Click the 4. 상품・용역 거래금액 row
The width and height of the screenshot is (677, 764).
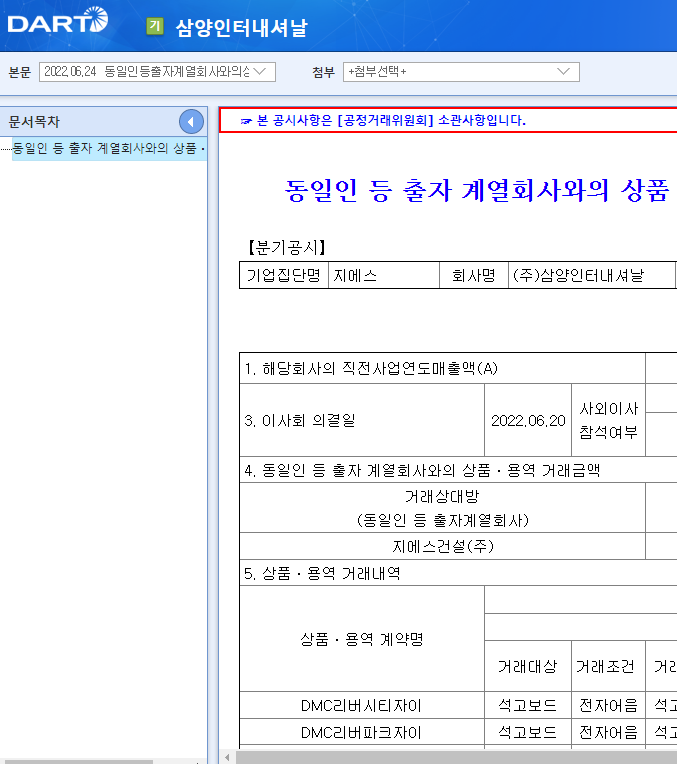(x=458, y=470)
